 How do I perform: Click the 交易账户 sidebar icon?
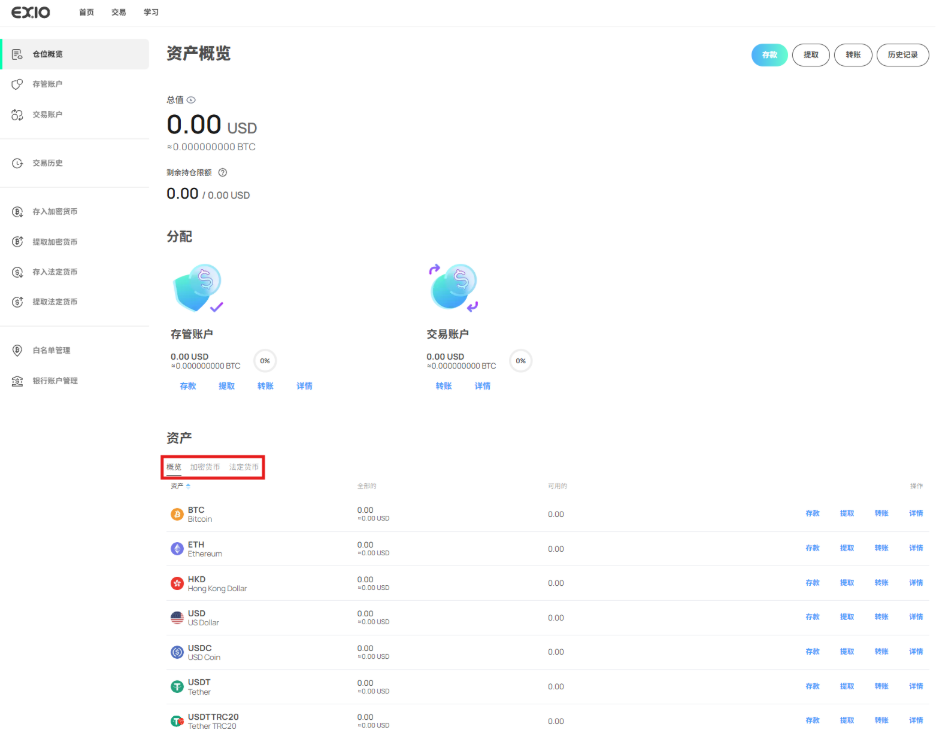point(17,115)
